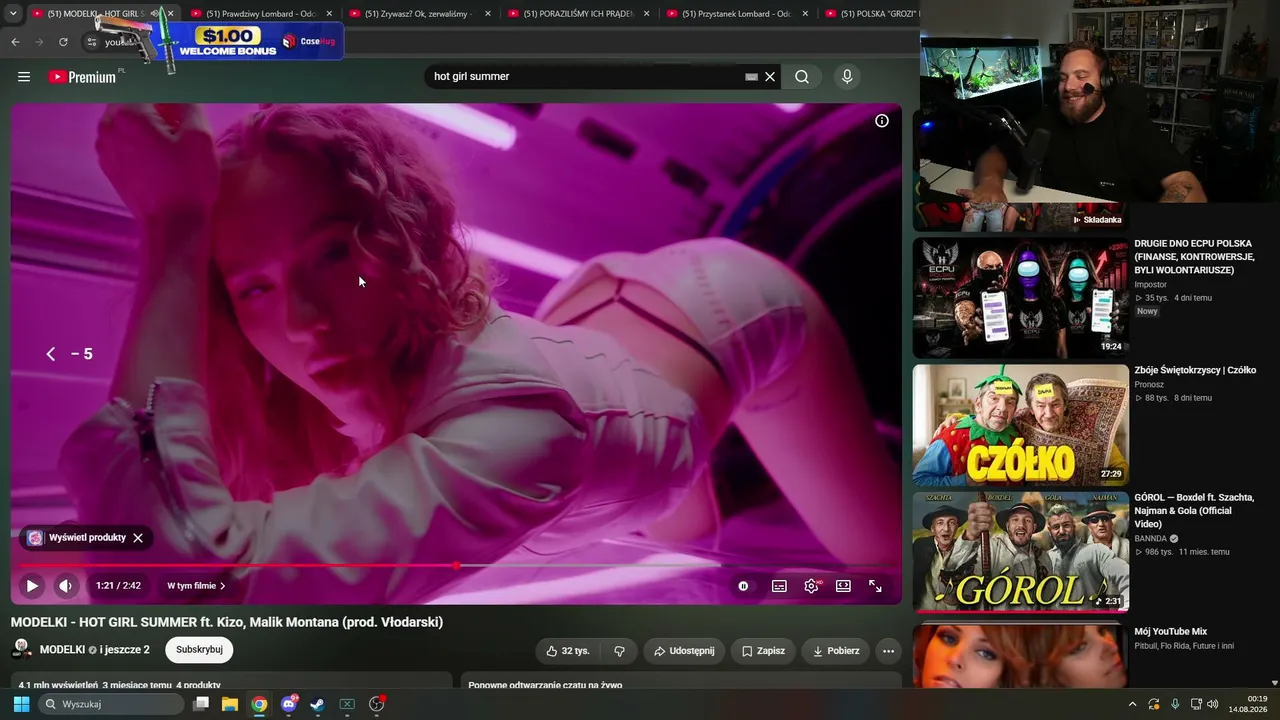Run search with the magnifier button

(x=802, y=77)
